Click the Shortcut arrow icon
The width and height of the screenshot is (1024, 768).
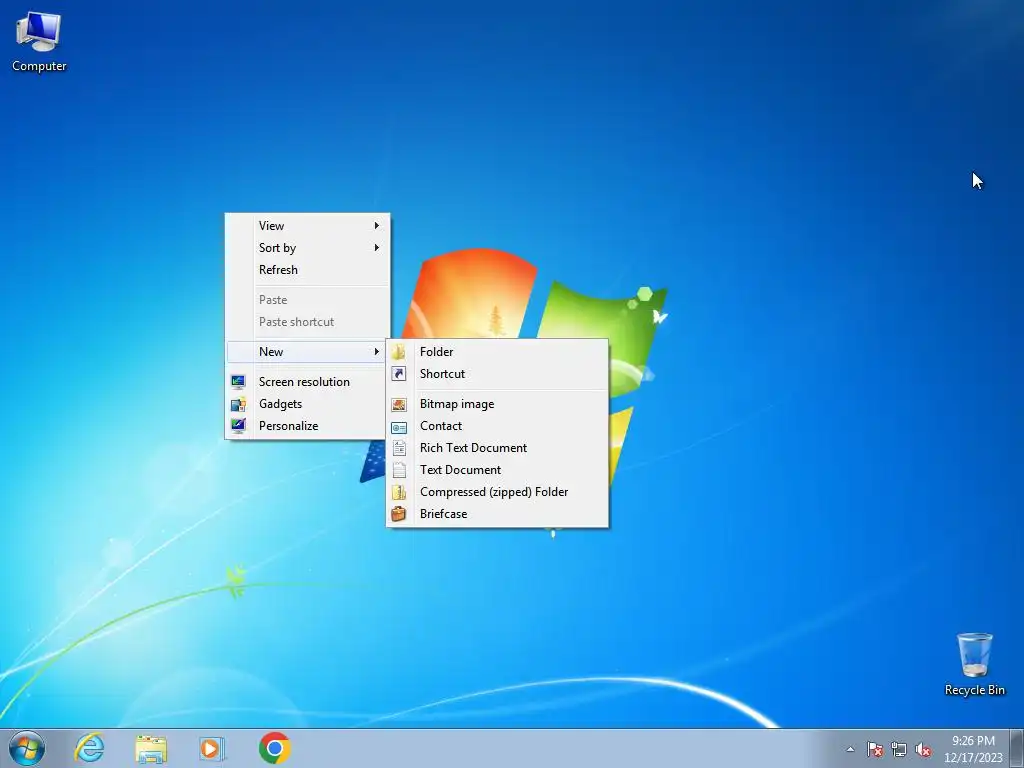399,374
